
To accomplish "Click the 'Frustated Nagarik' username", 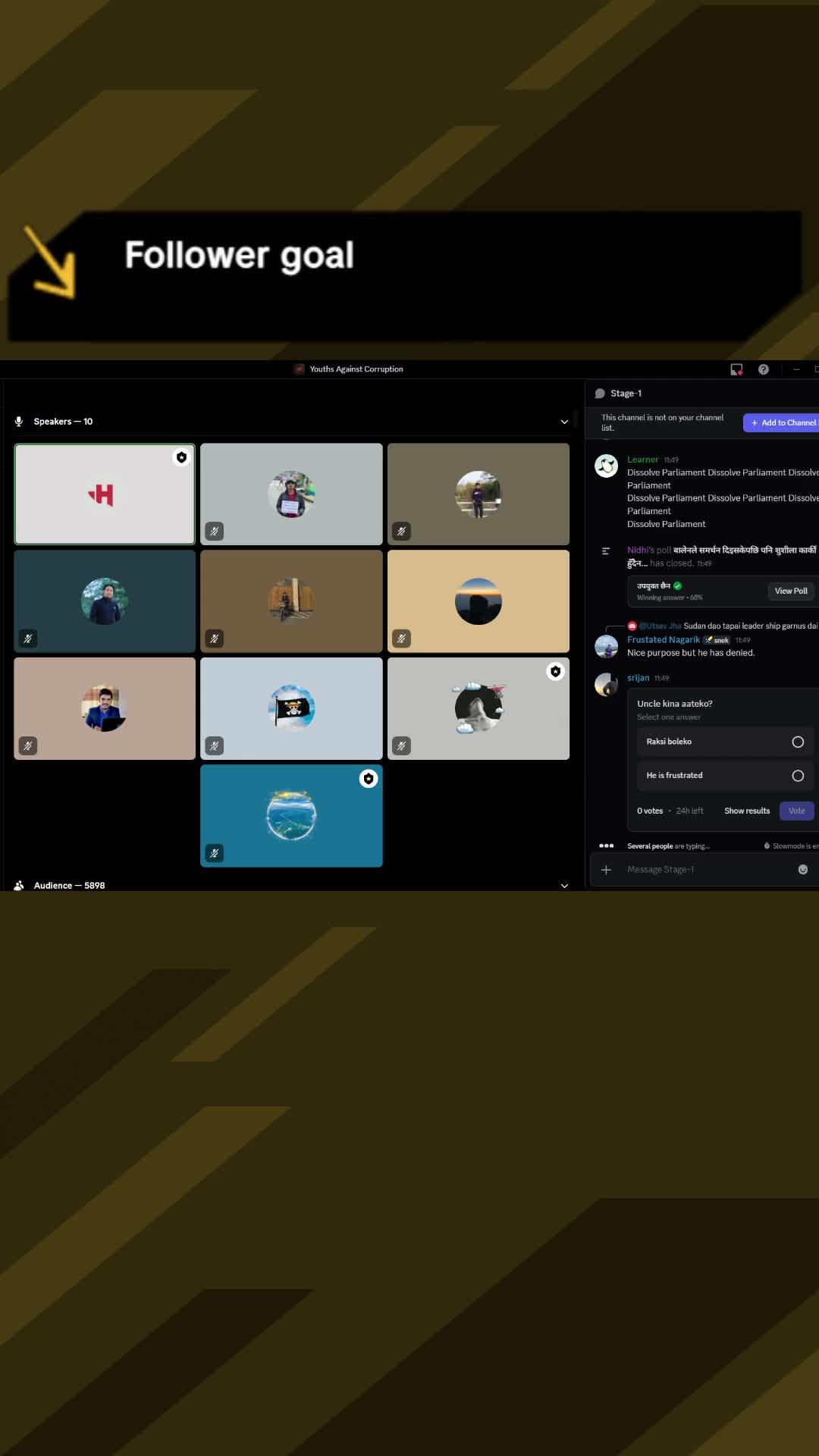I will [663, 640].
